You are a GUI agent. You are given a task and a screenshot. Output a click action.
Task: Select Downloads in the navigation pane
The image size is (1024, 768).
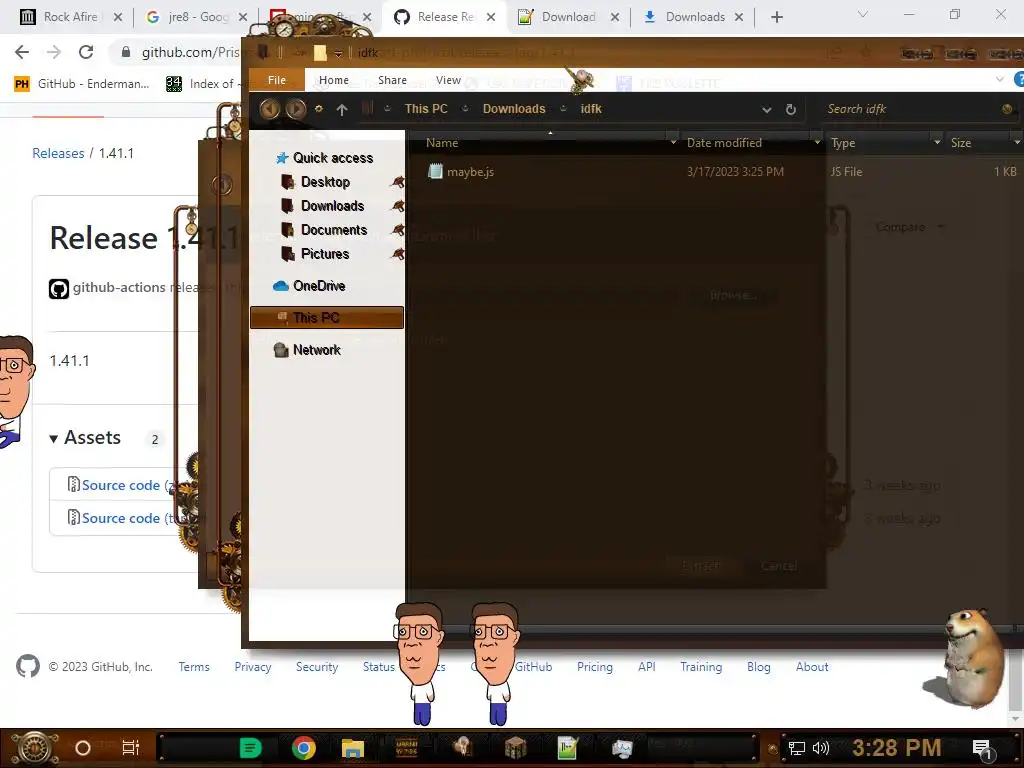pyautogui.click(x=332, y=206)
